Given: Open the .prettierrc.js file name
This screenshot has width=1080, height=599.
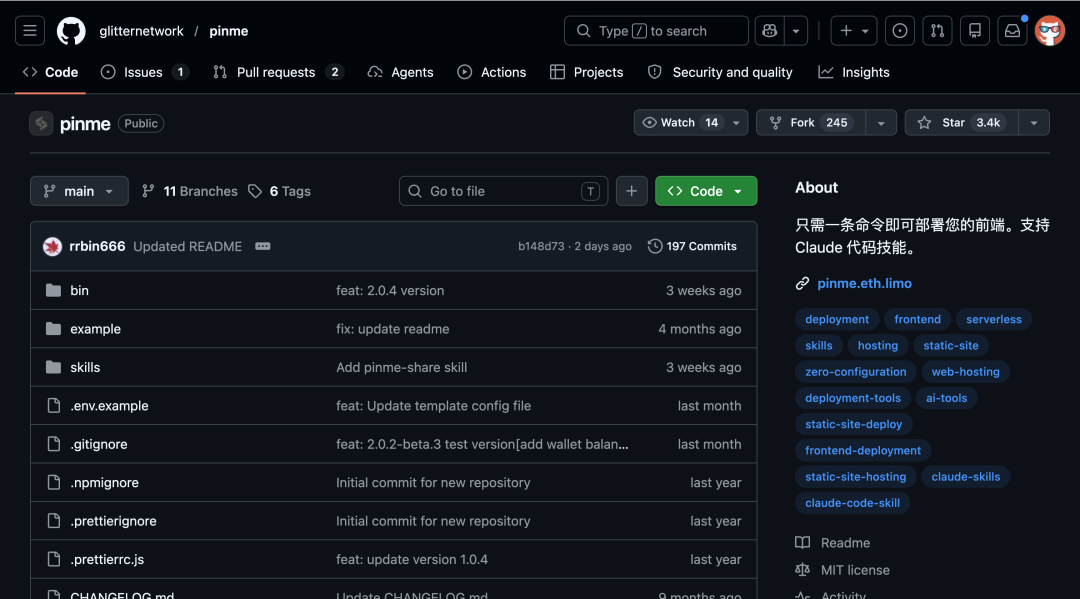Looking at the screenshot, I should [x=107, y=560].
